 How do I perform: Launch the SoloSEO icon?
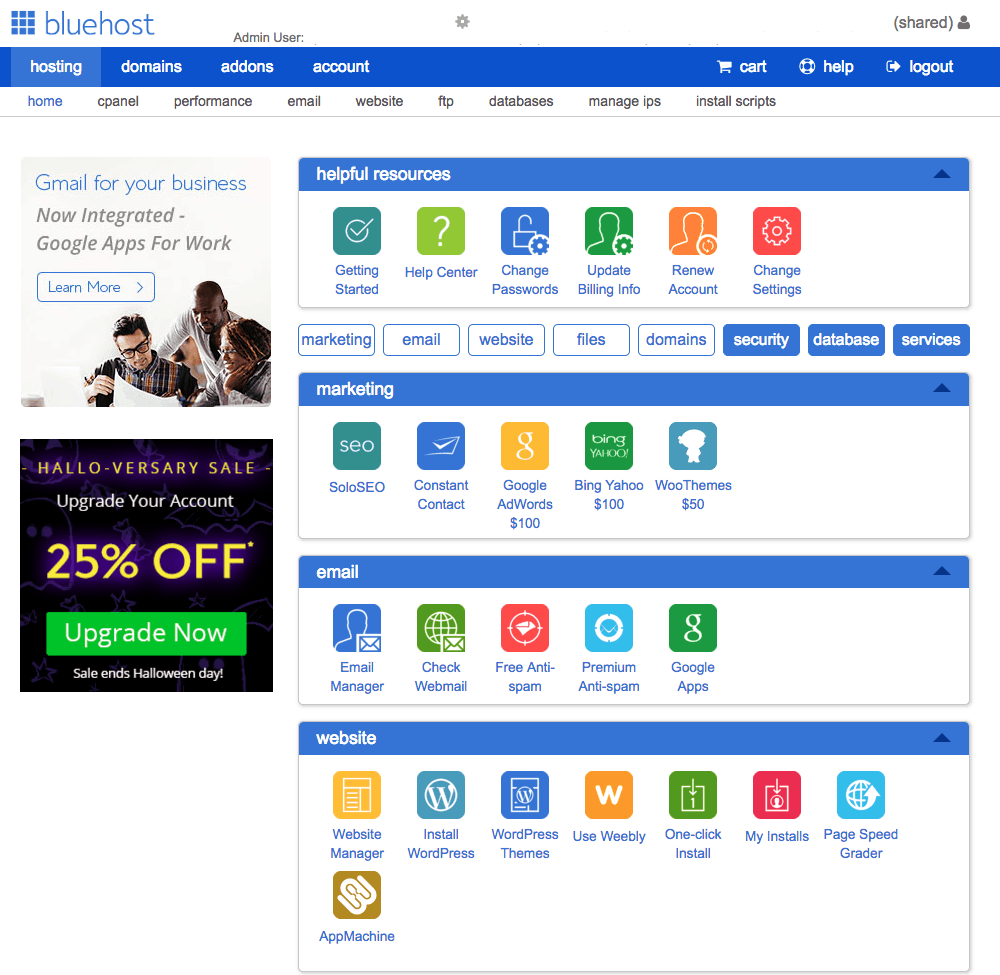tap(357, 446)
